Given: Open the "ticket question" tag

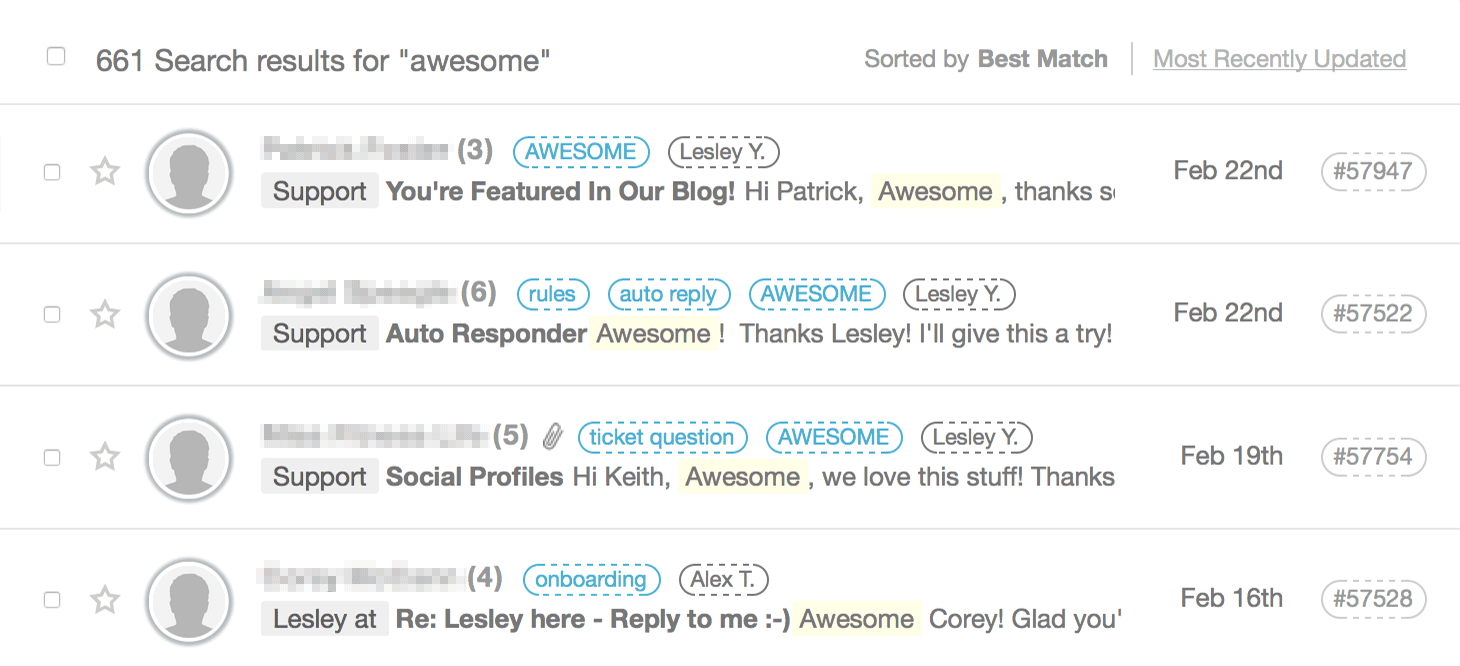Looking at the screenshot, I should coord(662,437).
